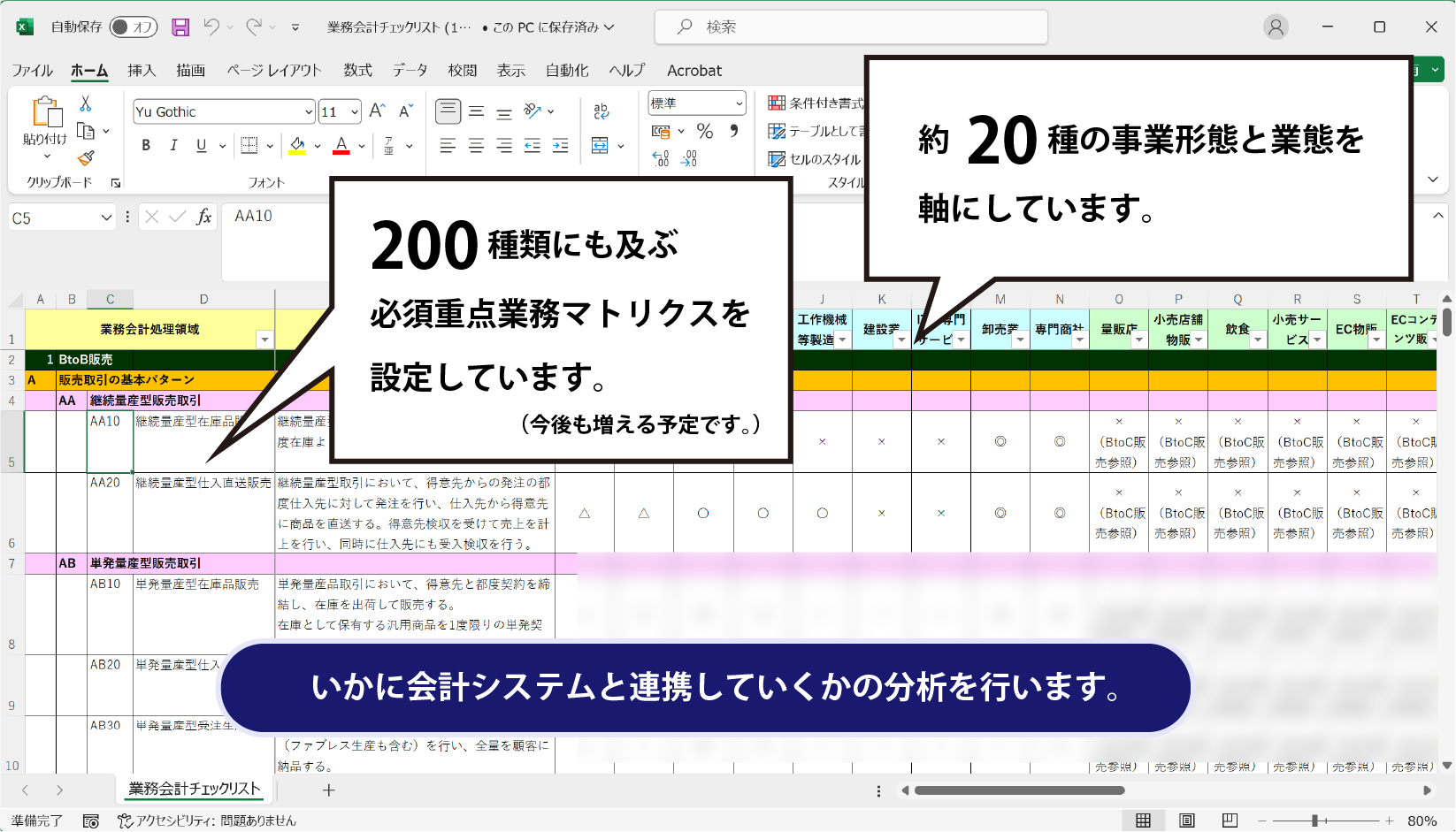Click the Cut scissors icon
The image size is (1456, 832).
pyautogui.click(x=86, y=104)
